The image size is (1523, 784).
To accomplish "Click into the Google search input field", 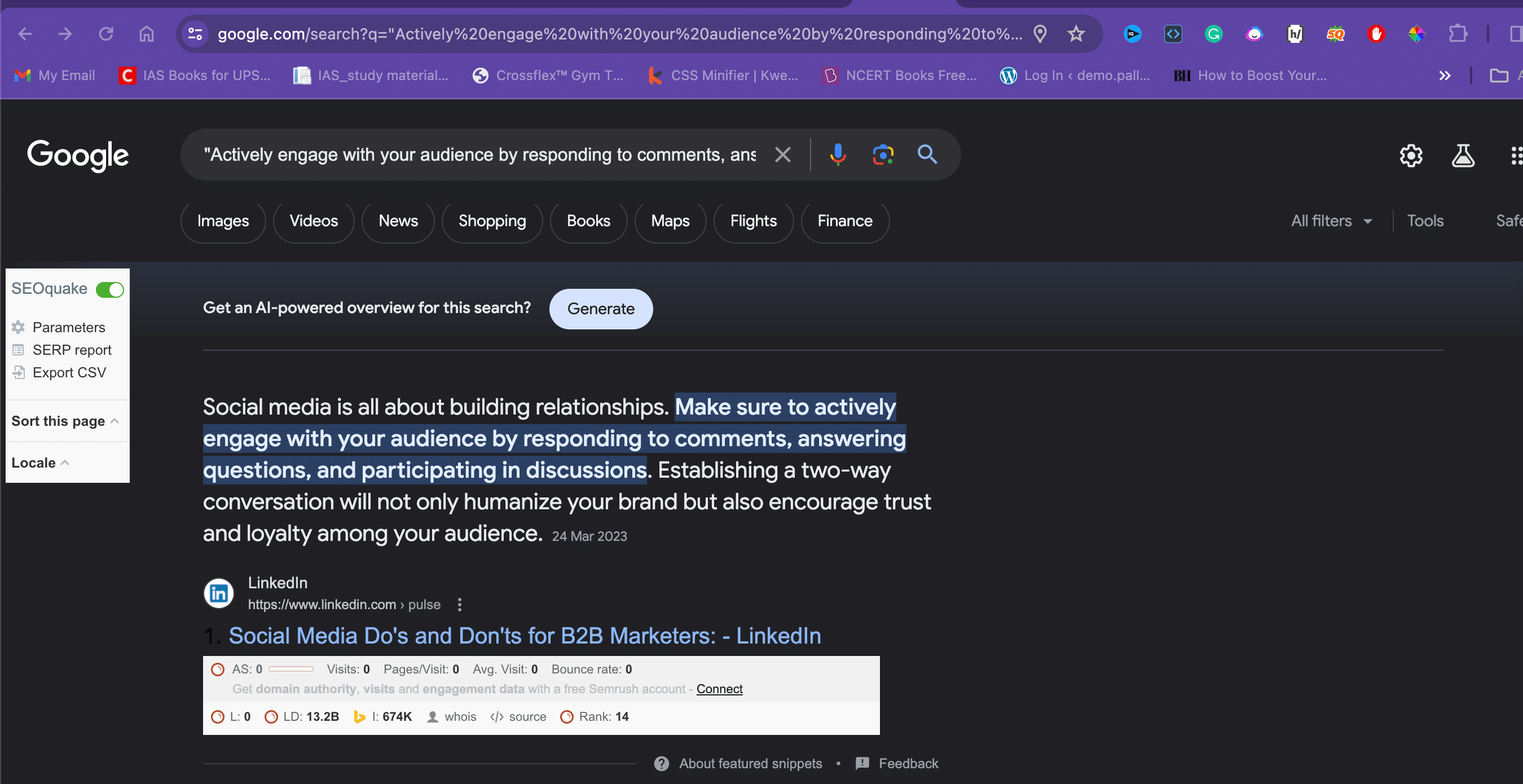I will click(x=479, y=155).
